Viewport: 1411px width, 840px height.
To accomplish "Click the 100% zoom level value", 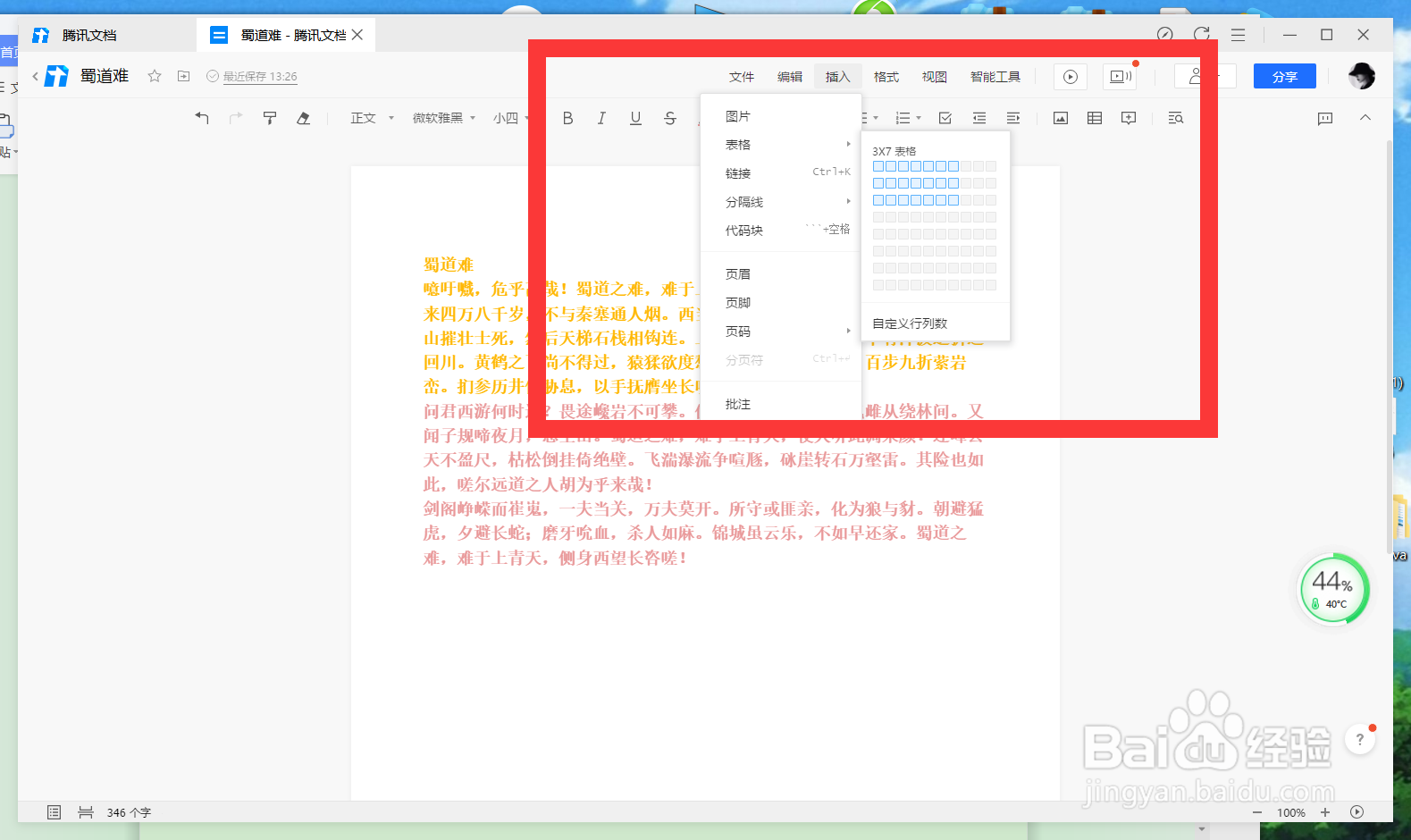I will click(1291, 812).
